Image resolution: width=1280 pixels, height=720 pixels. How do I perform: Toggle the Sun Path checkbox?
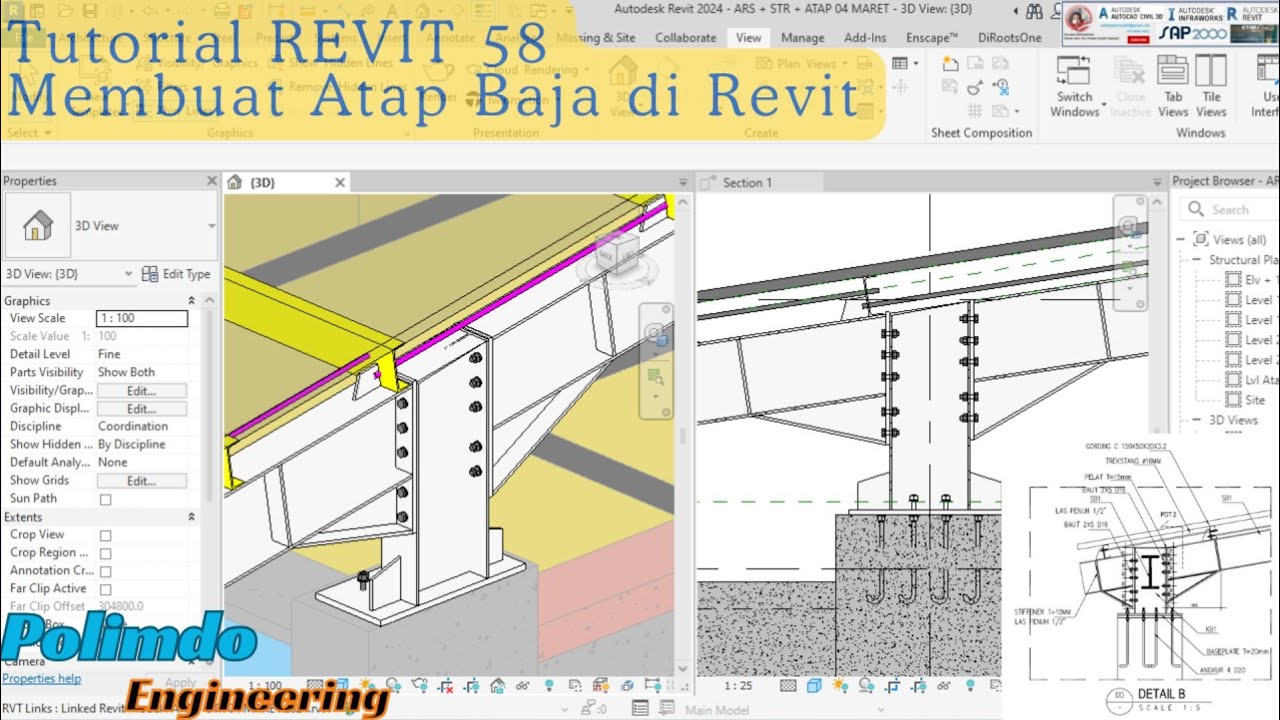tap(105, 499)
